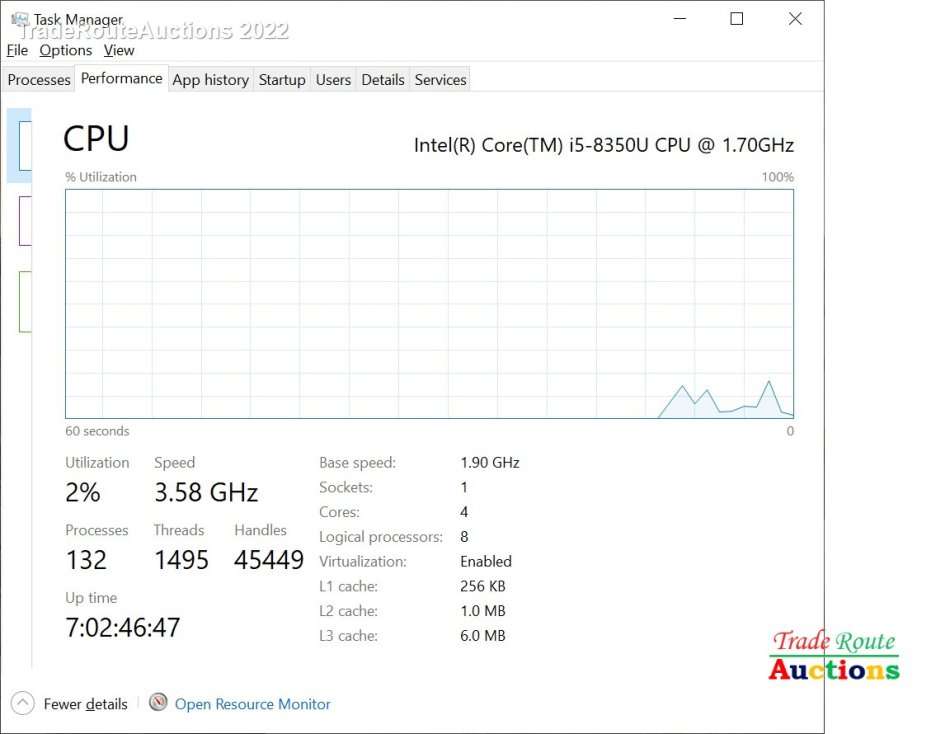Screen dimensions: 950x734
Task: Minimize the Task Manager window
Action: [x=679, y=19]
